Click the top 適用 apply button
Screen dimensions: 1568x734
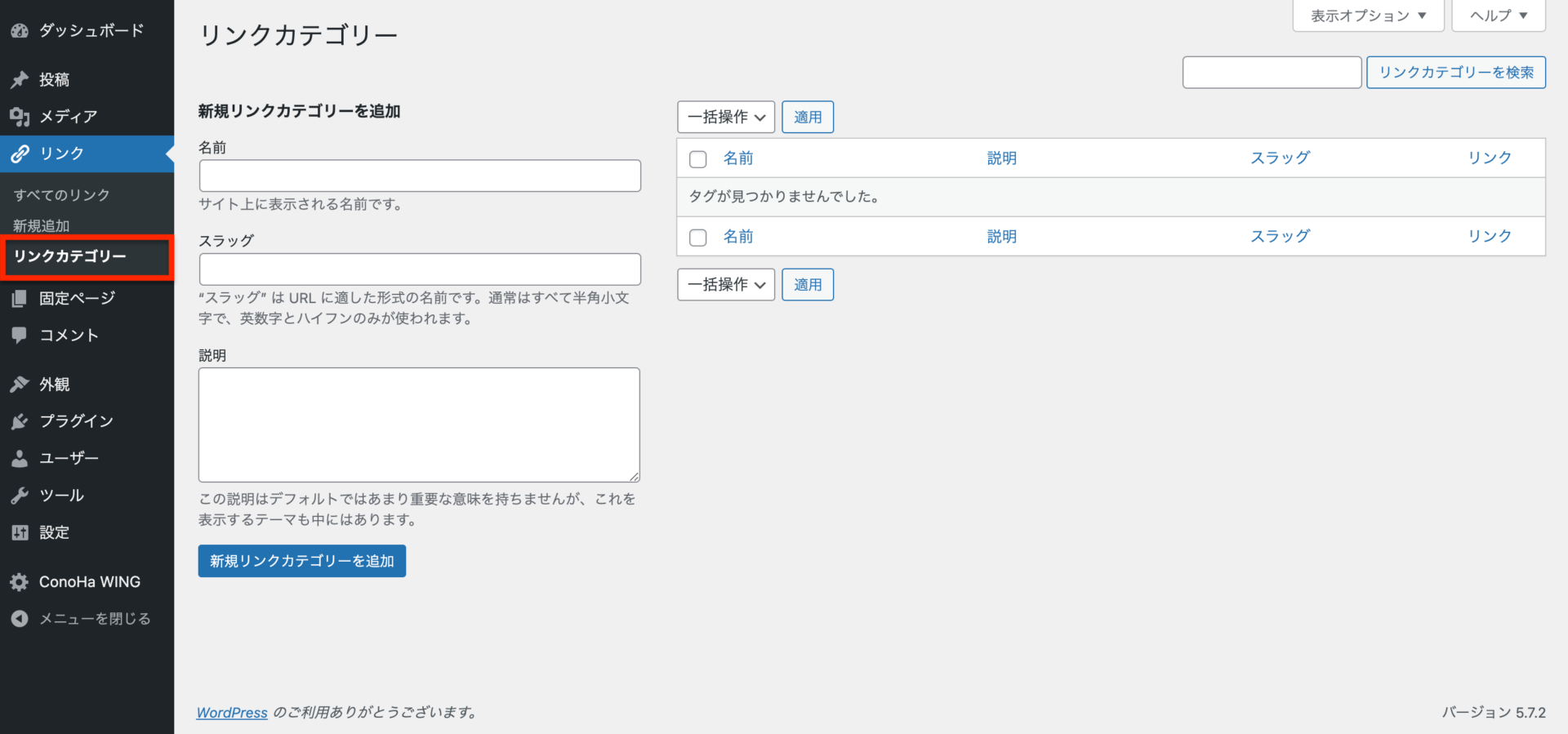pos(808,117)
